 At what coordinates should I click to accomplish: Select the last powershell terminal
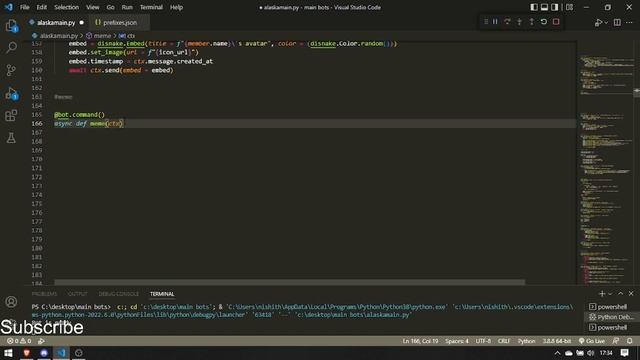click(611, 327)
